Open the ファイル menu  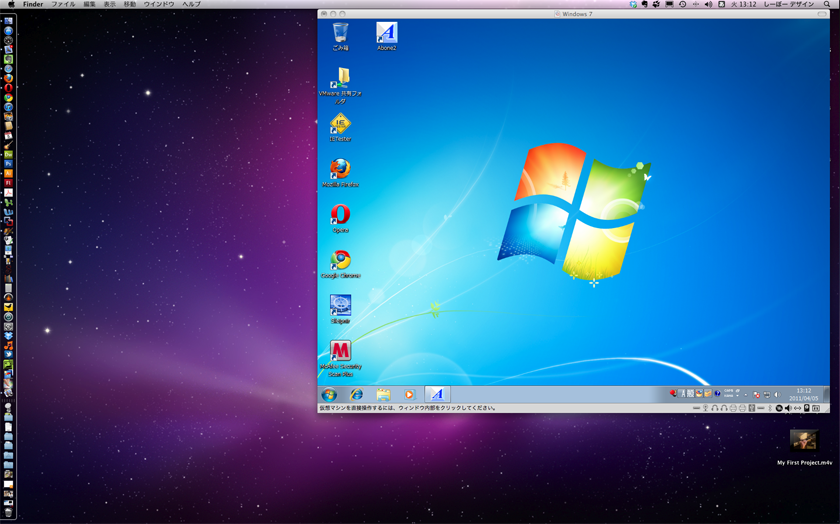tap(63, 4)
